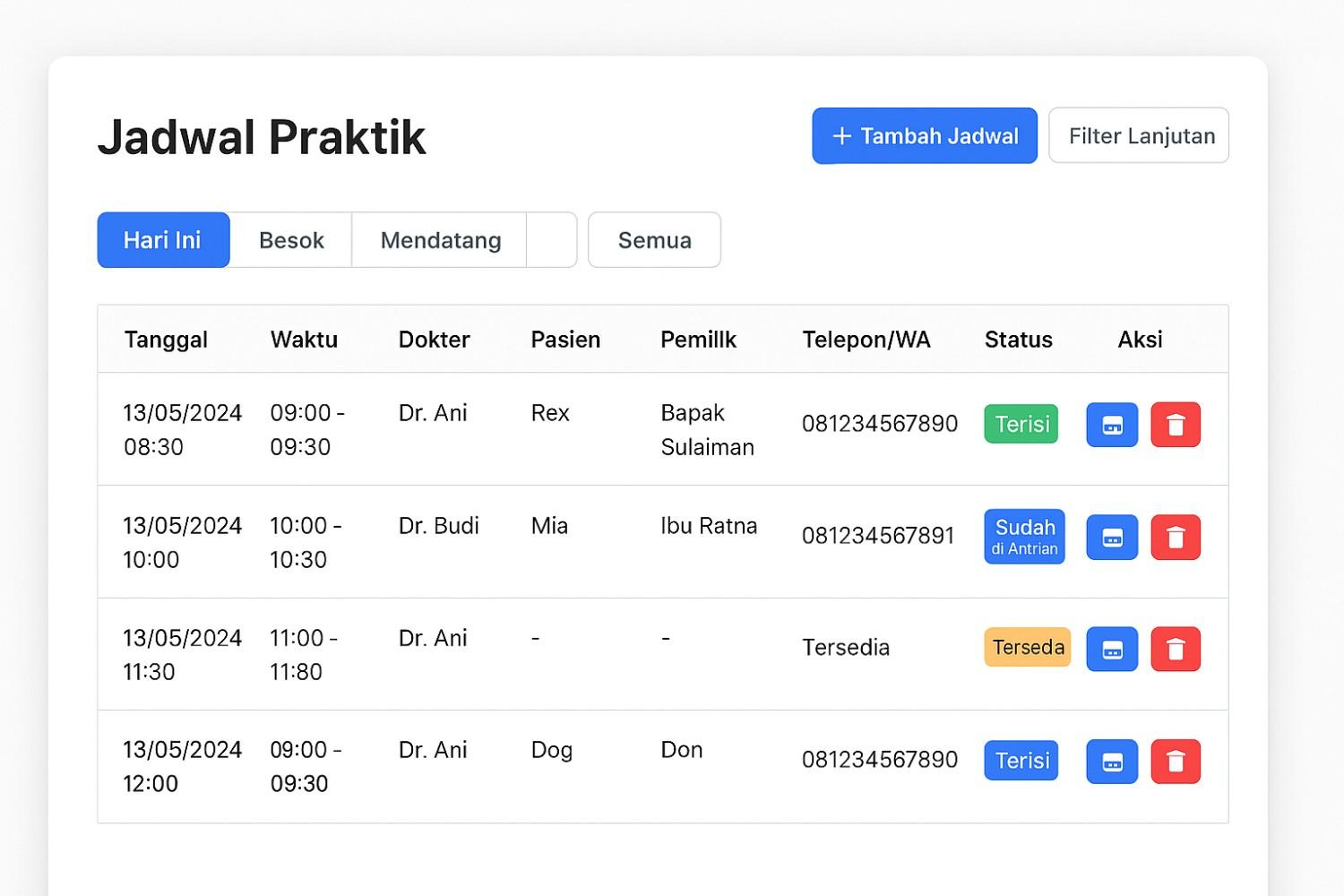Click the phone number 081234567891
The height and width of the screenshot is (896, 1344).
[x=878, y=535]
